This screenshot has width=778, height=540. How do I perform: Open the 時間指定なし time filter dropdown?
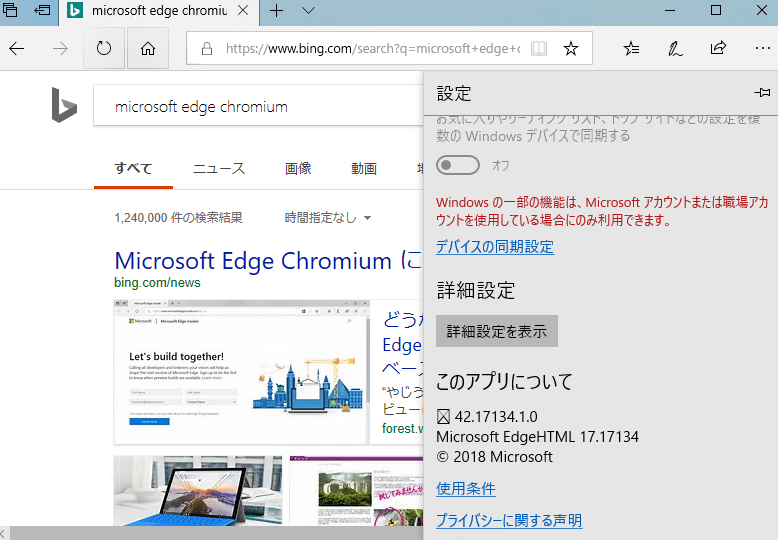tap(327, 217)
